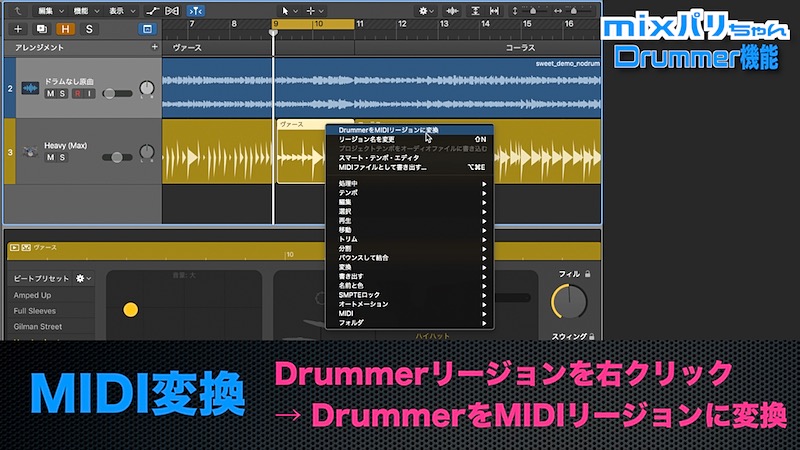Open the 編集 edit menu
Image resolution: width=800 pixels, height=450 pixels.
click(51, 11)
